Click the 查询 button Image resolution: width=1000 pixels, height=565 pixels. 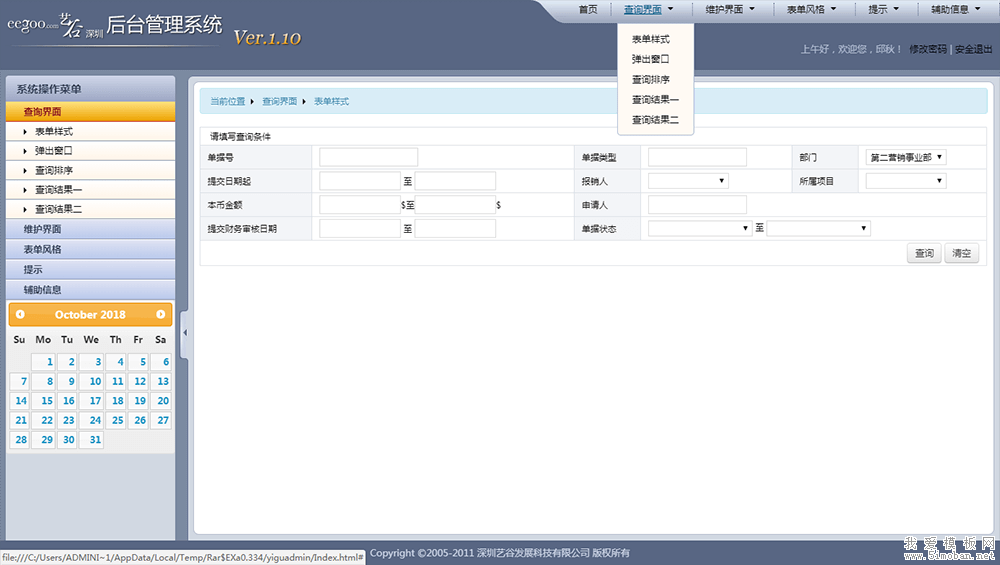coord(924,253)
